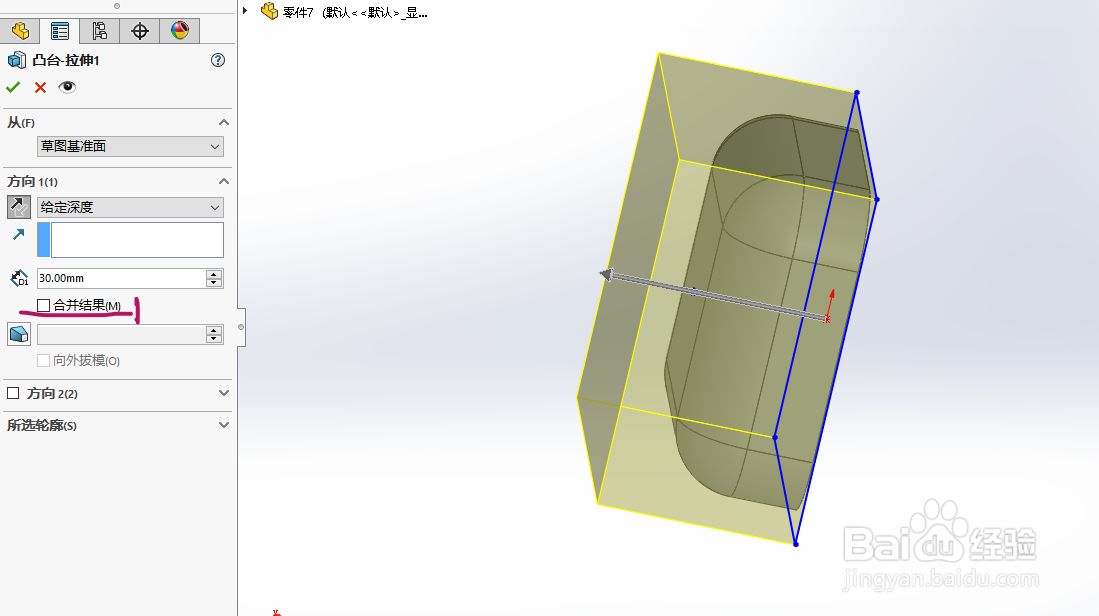Screen dimensions: 1099x616
Task: Enable the 方向2(2) checkbox
Action: 13,393
